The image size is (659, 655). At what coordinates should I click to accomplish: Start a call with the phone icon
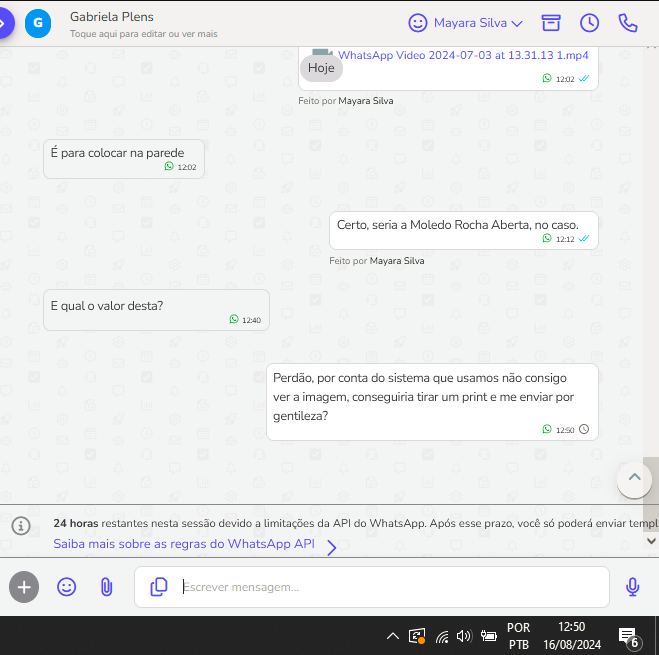(x=628, y=23)
